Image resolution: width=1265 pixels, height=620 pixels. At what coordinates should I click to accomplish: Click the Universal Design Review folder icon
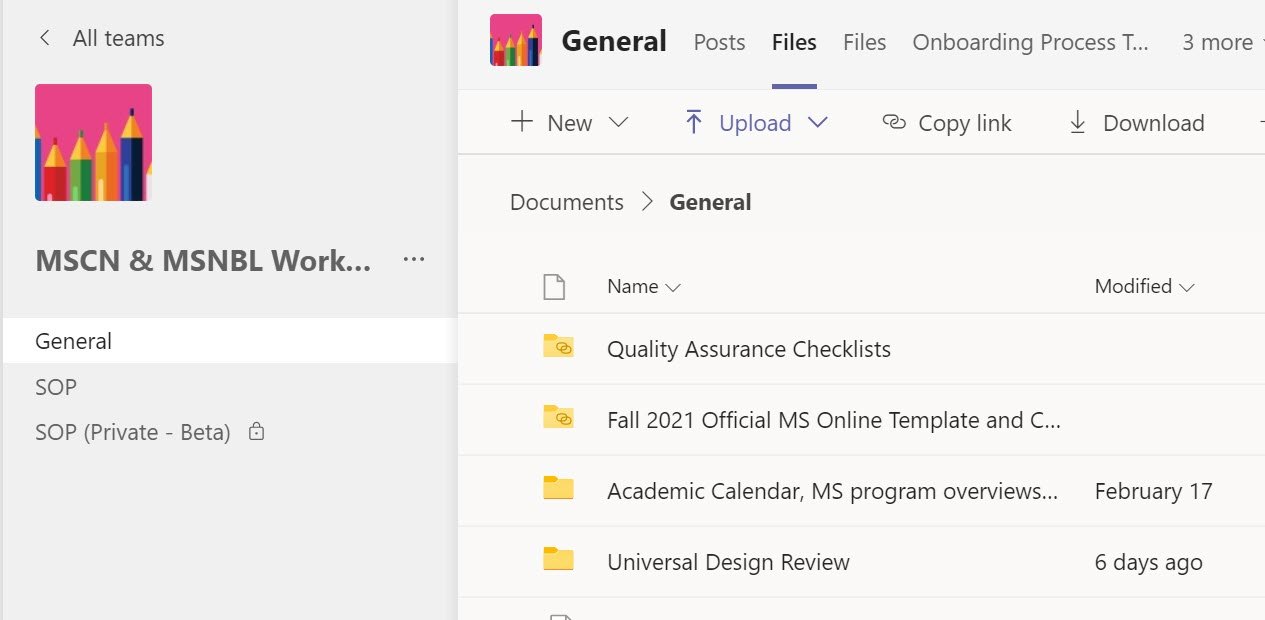[558, 559]
